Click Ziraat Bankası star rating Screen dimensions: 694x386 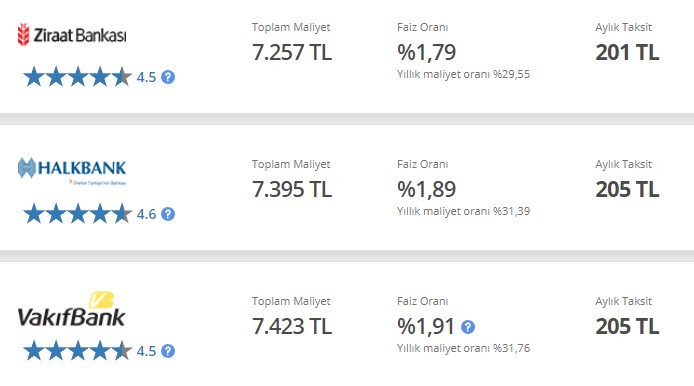point(77,77)
